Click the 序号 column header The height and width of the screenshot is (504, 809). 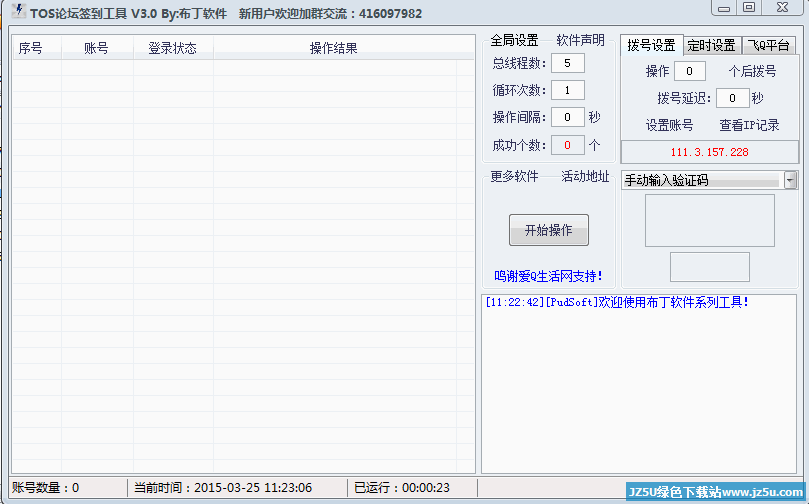click(37, 48)
